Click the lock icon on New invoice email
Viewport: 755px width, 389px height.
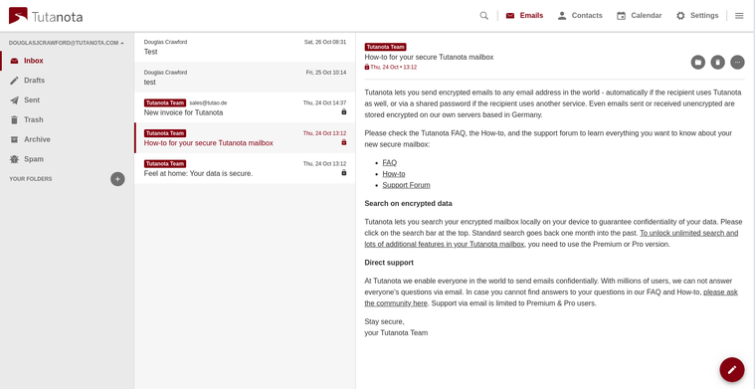(344, 112)
